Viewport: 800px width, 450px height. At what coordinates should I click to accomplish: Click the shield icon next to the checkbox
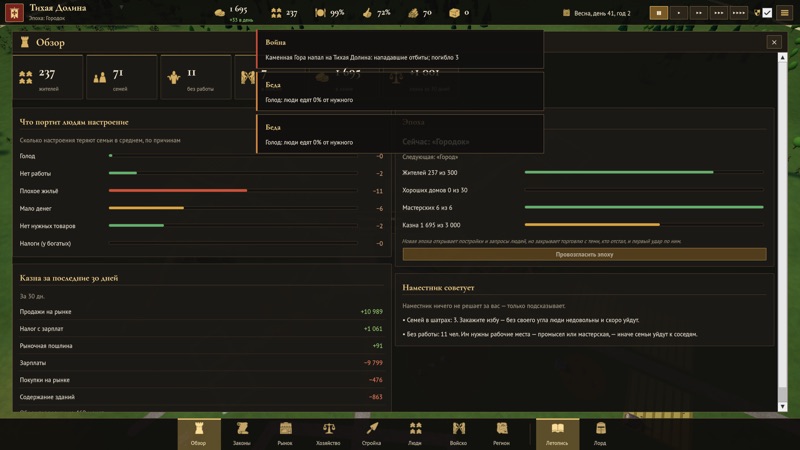757,13
